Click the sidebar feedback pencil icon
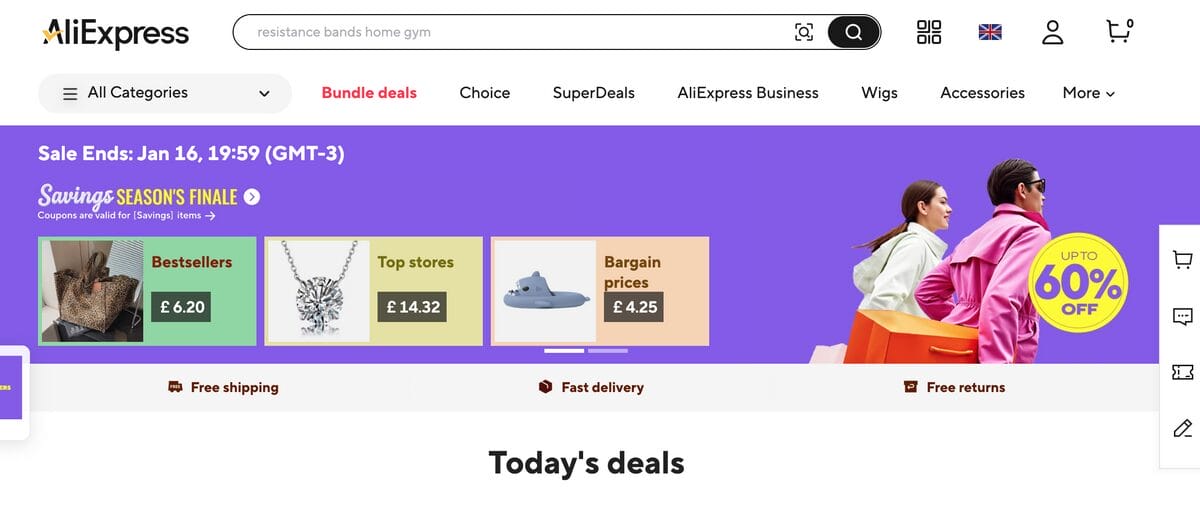Viewport: 1200px width, 505px height. (x=1182, y=429)
